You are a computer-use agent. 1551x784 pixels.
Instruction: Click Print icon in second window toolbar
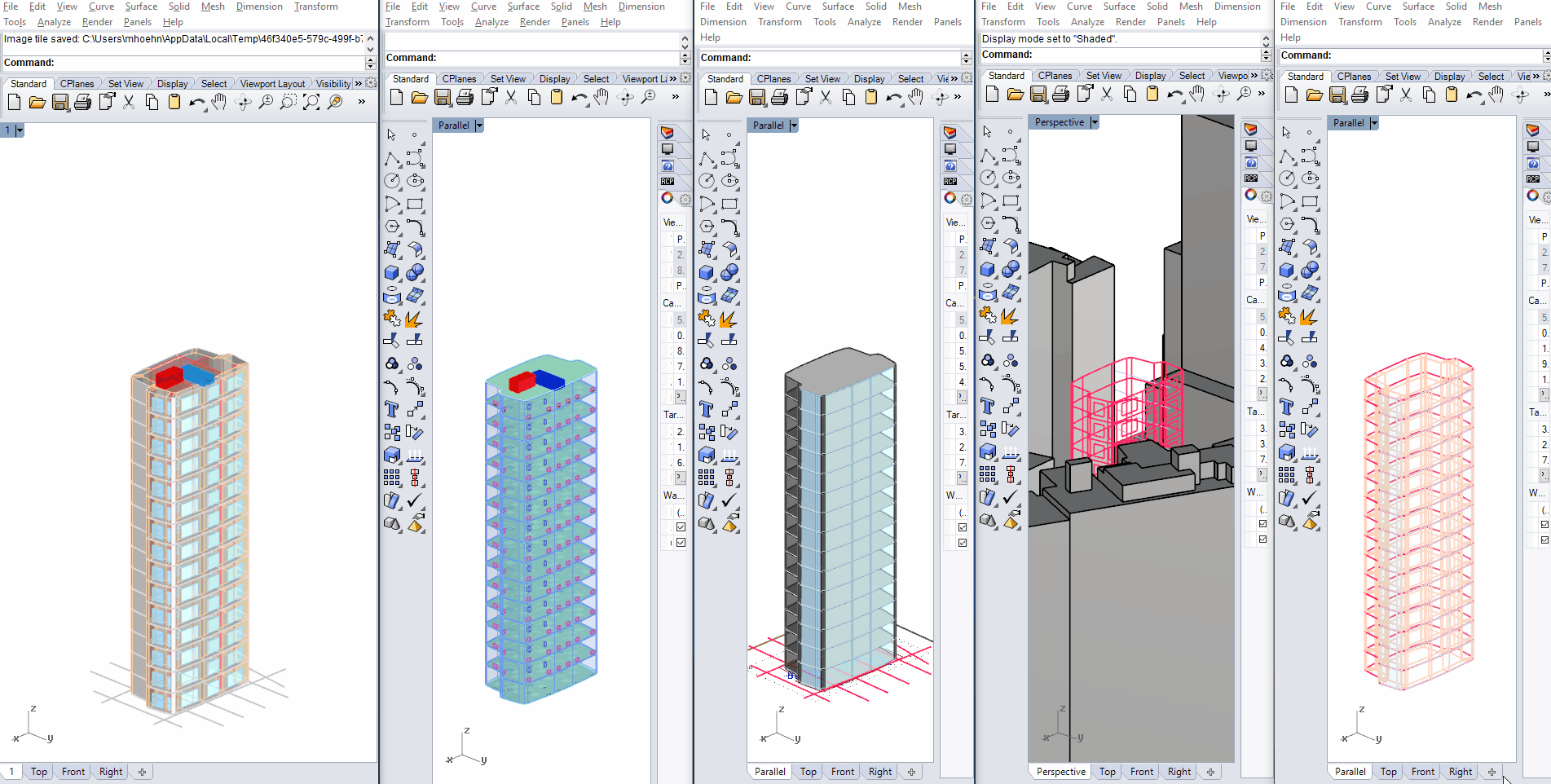pos(465,97)
